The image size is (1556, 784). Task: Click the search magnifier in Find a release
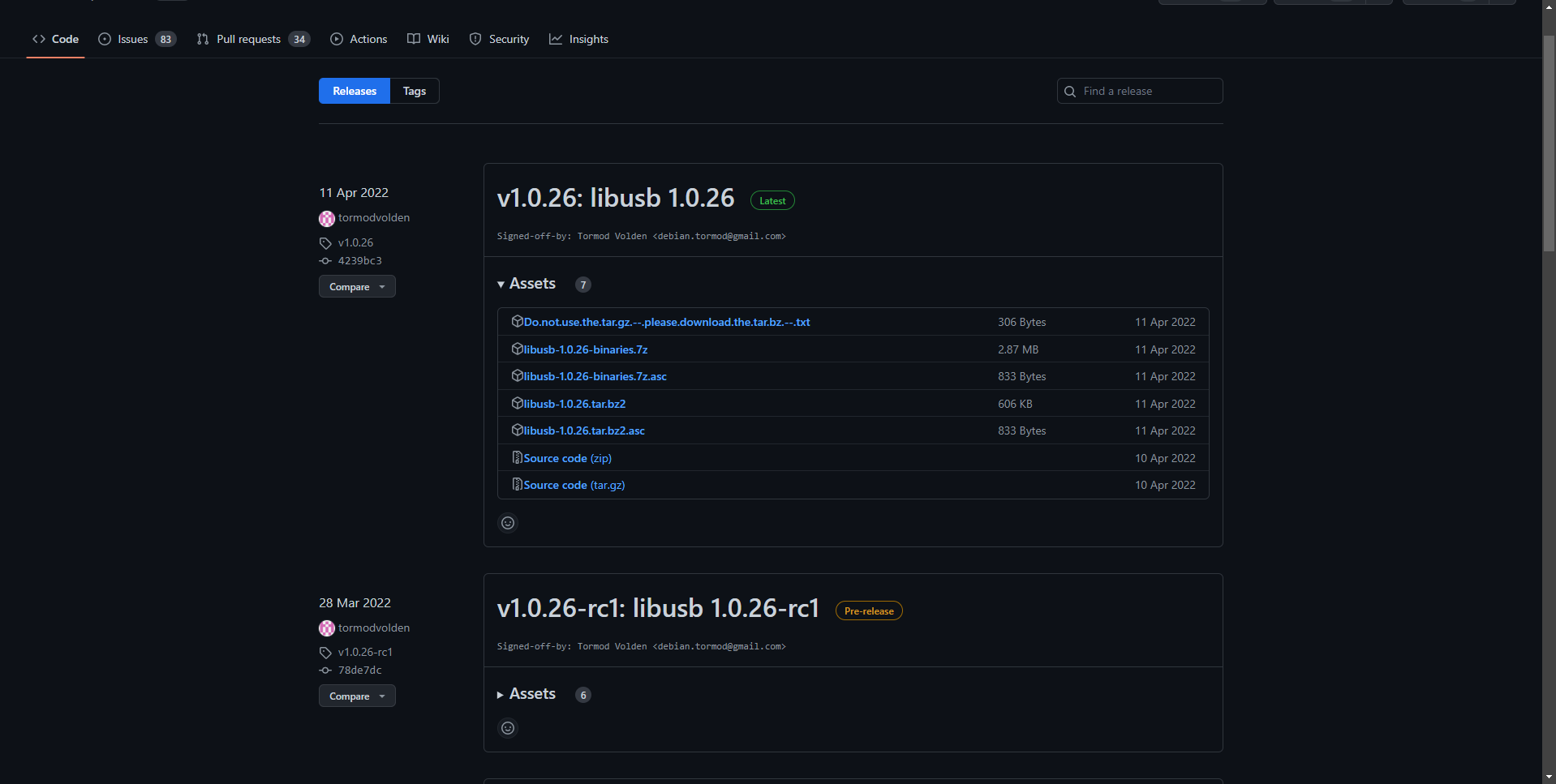coord(1069,91)
